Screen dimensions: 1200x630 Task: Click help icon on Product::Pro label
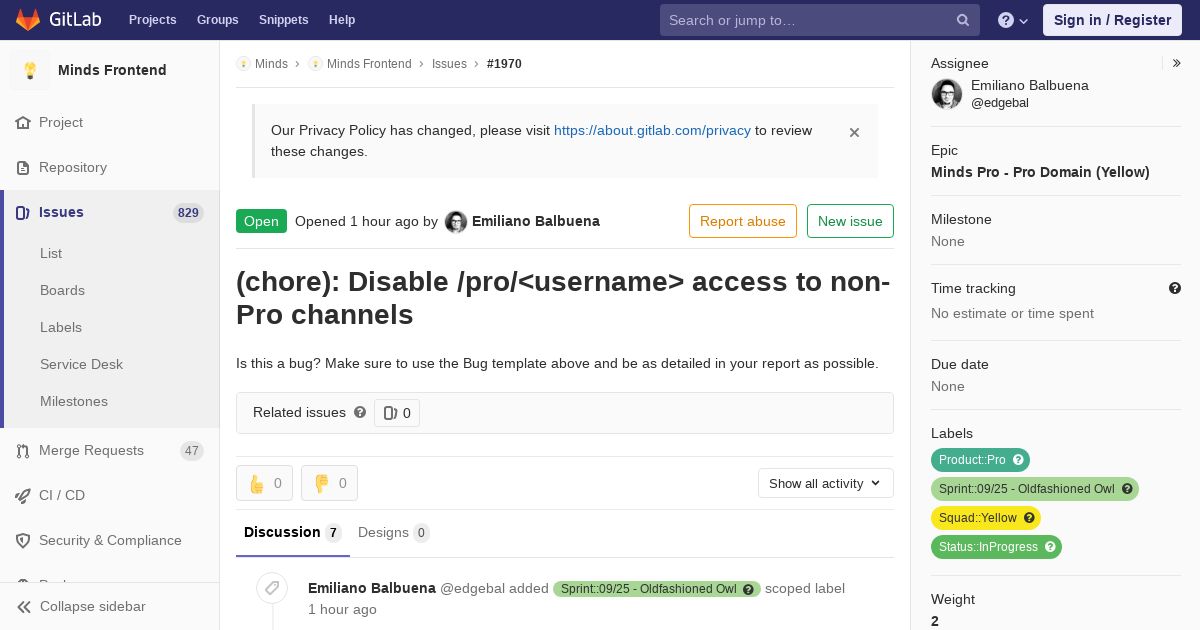pos(1019,460)
